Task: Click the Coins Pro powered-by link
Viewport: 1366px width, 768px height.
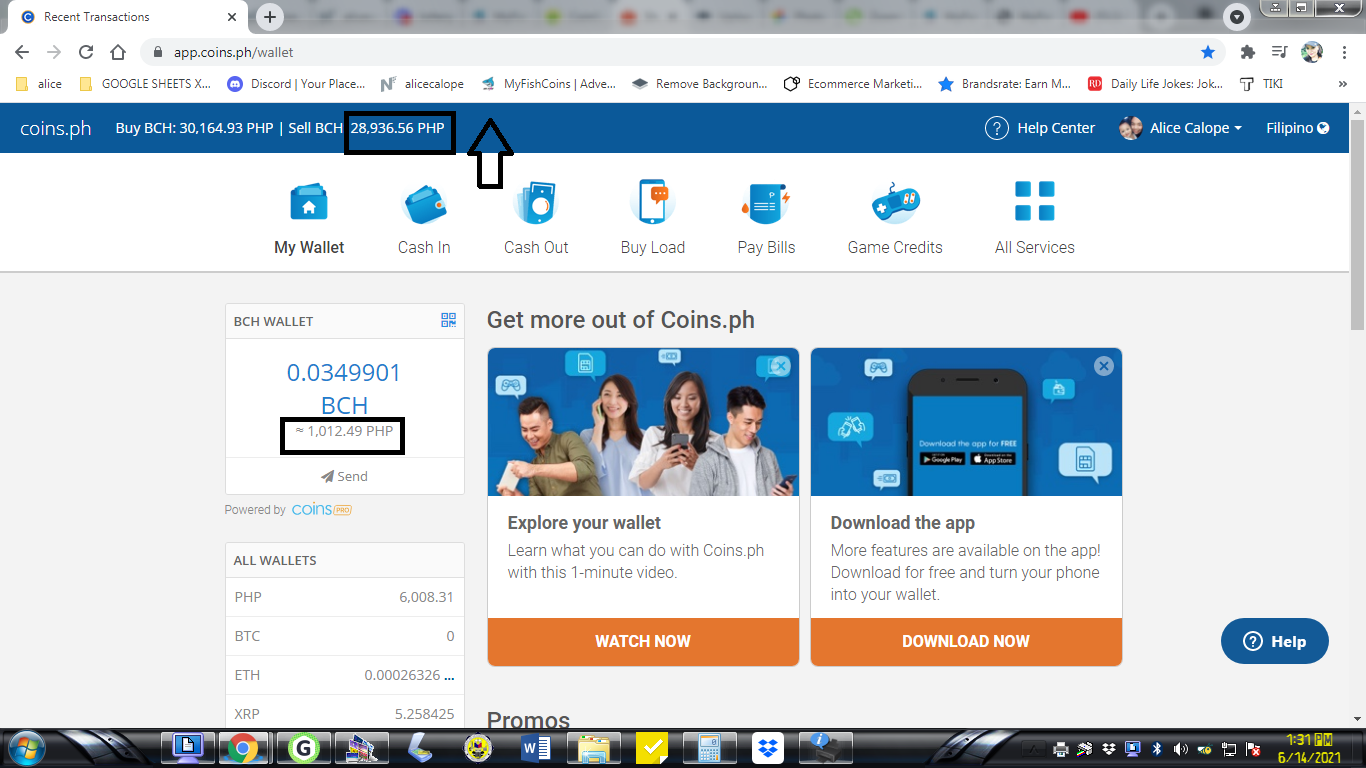Action: [321, 510]
